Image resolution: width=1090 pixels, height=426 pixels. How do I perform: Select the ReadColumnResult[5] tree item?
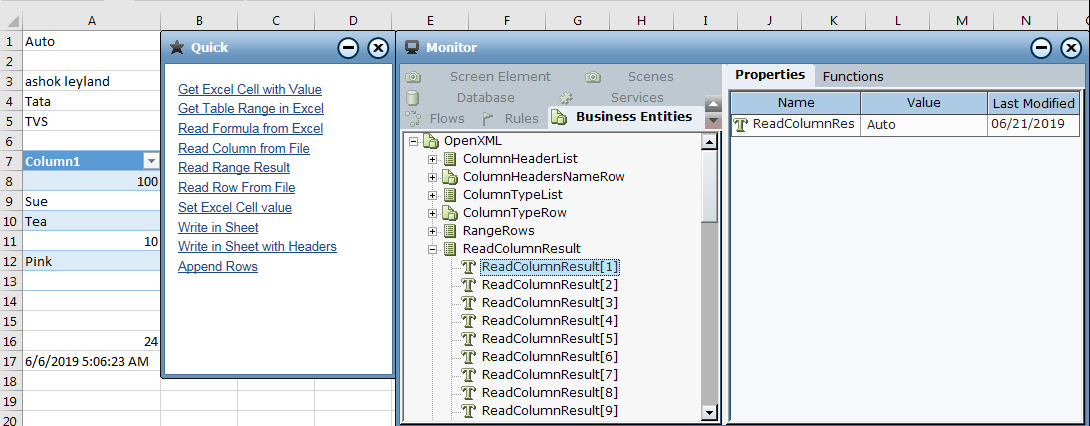pos(549,339)
